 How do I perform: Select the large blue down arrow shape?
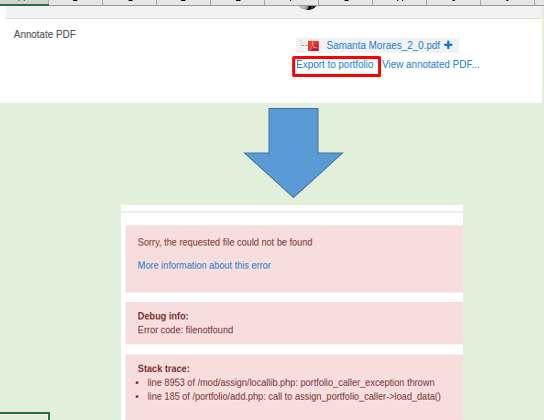[x=294, y=153]
